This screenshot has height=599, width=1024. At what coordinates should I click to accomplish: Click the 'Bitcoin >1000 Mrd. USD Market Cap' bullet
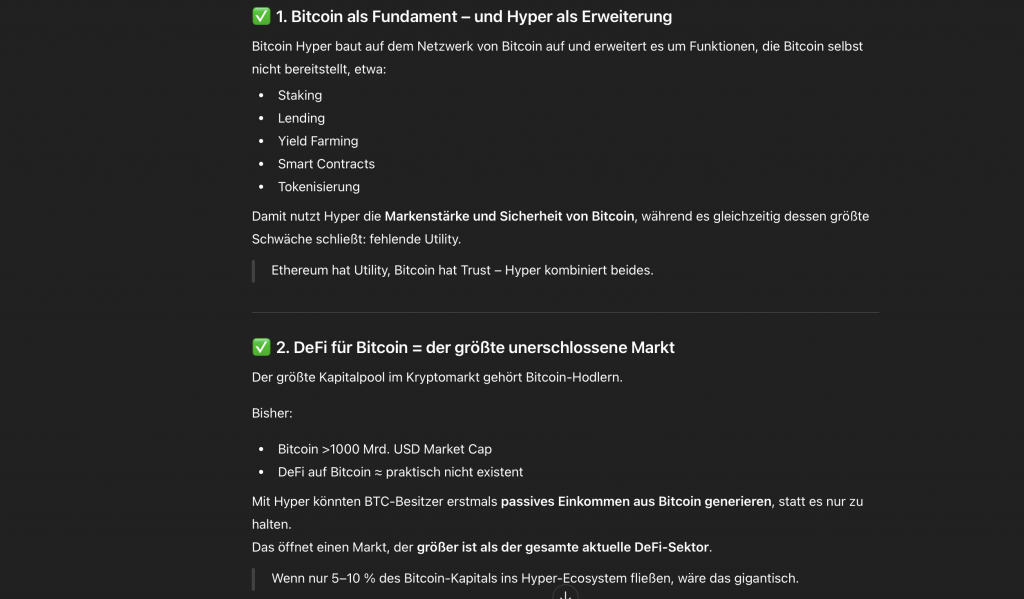point(385,449)
